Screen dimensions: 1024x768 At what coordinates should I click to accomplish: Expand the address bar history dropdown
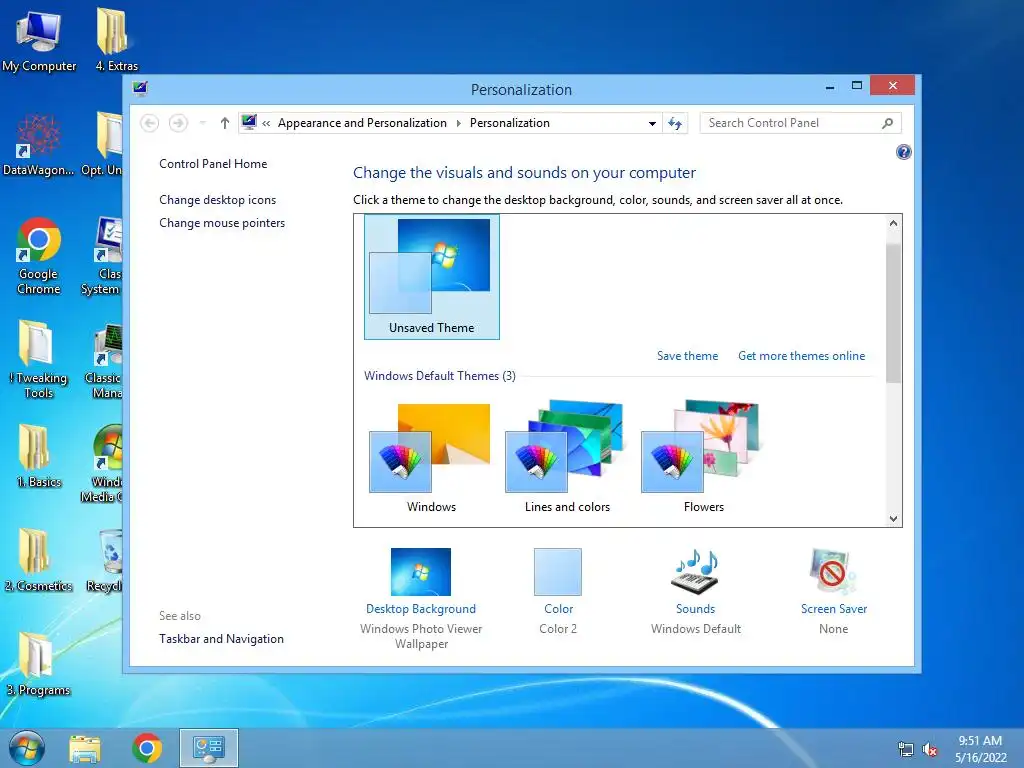[652, 123]
